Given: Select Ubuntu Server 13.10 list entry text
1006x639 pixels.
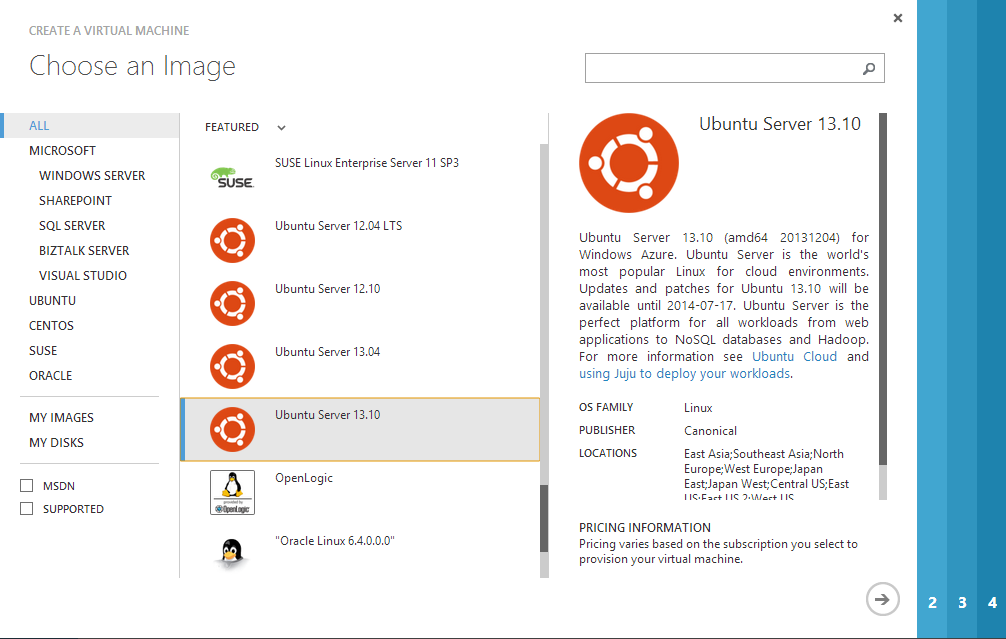Looking at the screenshot, I should pyautogui.click(x=328, y=414).
